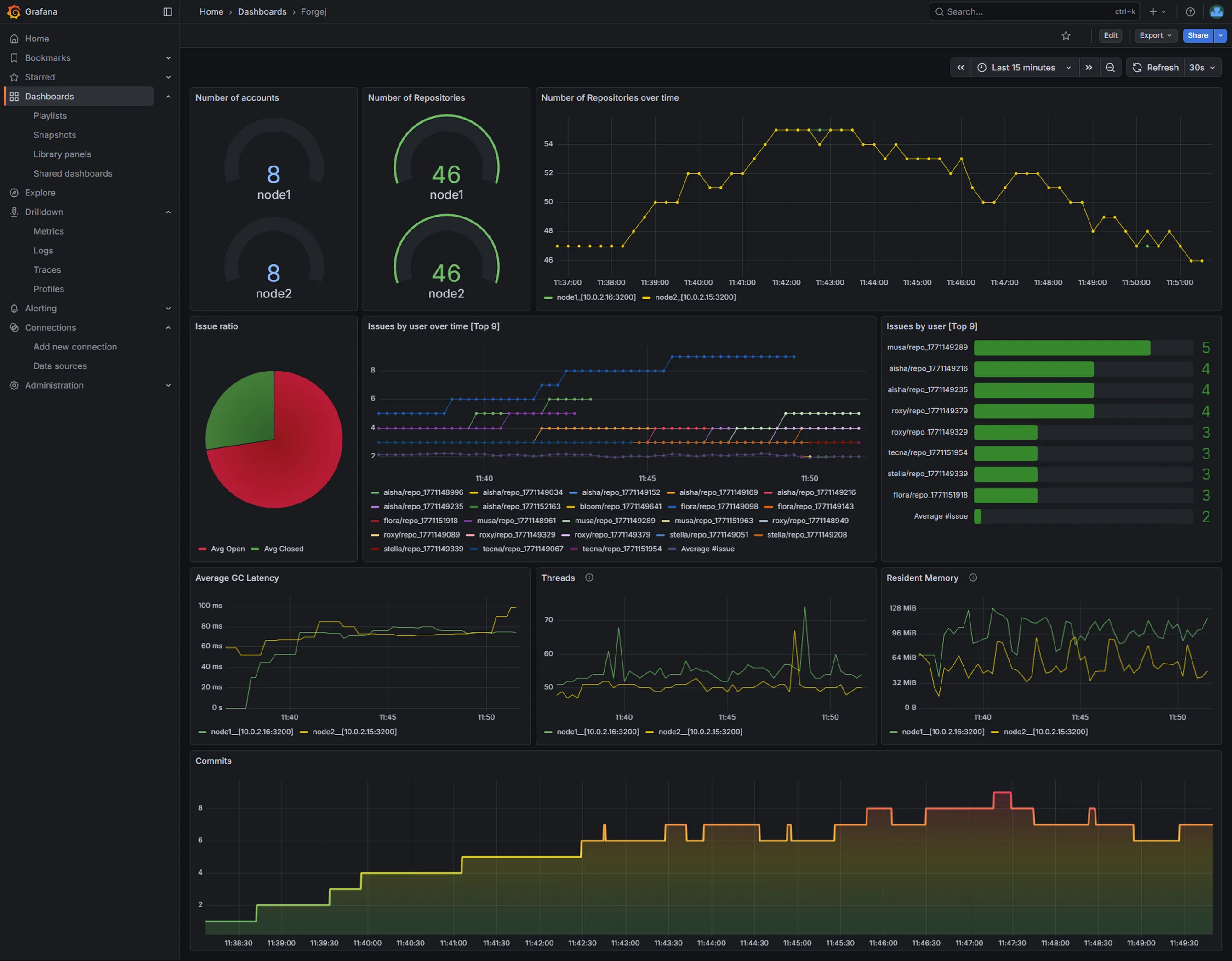Viewport: 1232px width, 961px height.
Task: Open the Last 15 minutes time picker
Action: (x=1024, y=68)
